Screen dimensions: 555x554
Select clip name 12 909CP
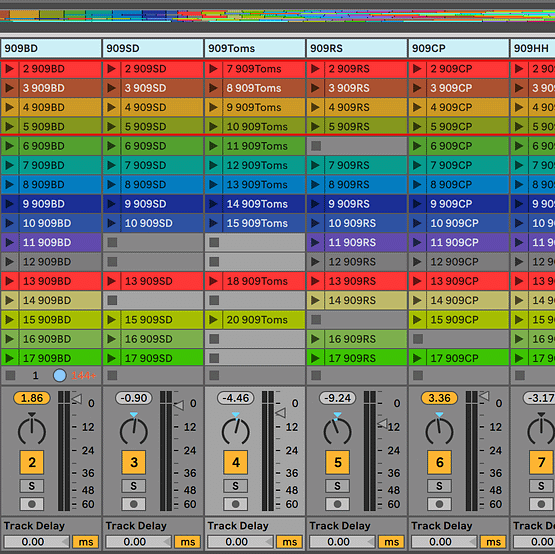coord(454,262)
